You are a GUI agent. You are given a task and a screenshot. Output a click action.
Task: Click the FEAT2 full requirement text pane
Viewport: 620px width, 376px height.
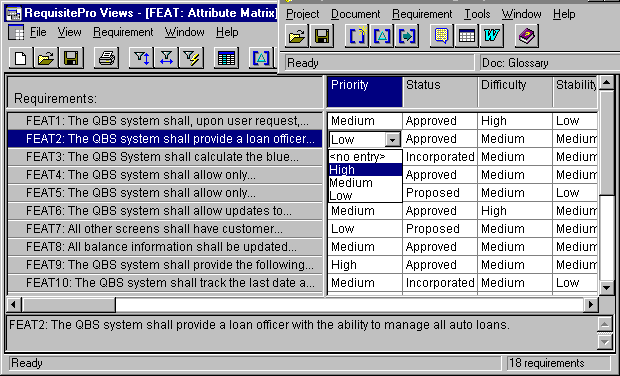point(302,333)
